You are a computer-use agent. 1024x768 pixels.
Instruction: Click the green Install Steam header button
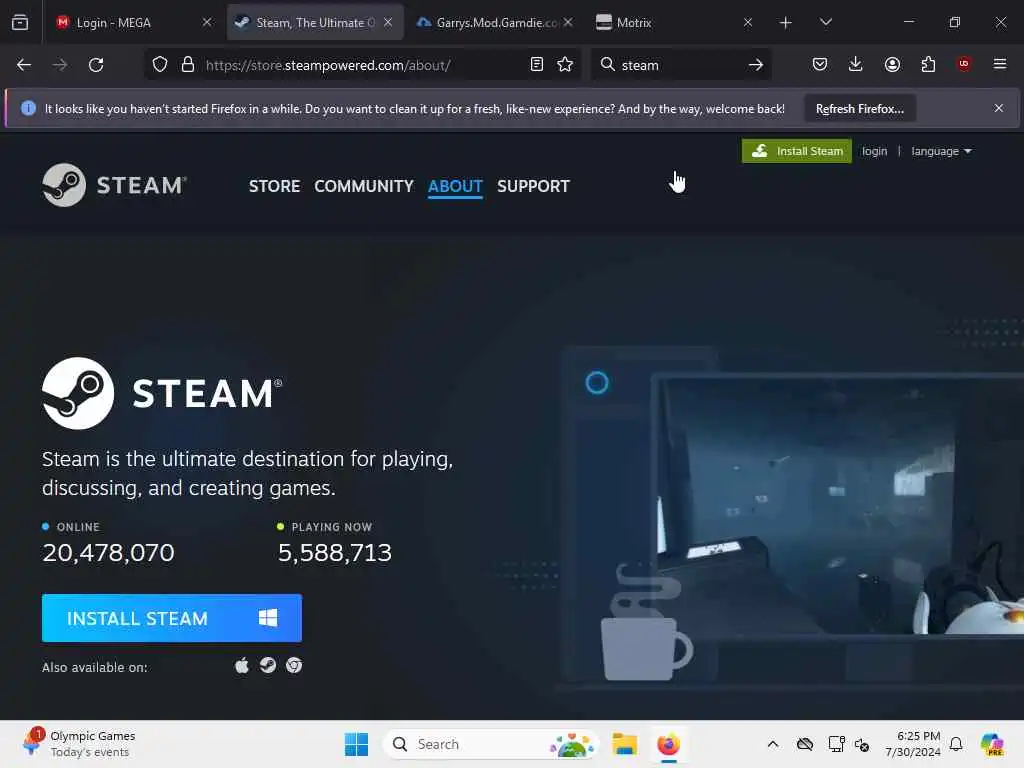(x=797, y=151)
